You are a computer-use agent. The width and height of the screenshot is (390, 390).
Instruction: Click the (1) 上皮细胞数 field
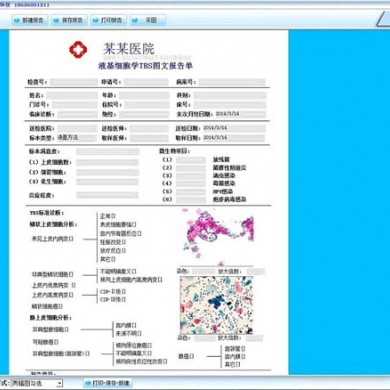[x=107, y=162]
